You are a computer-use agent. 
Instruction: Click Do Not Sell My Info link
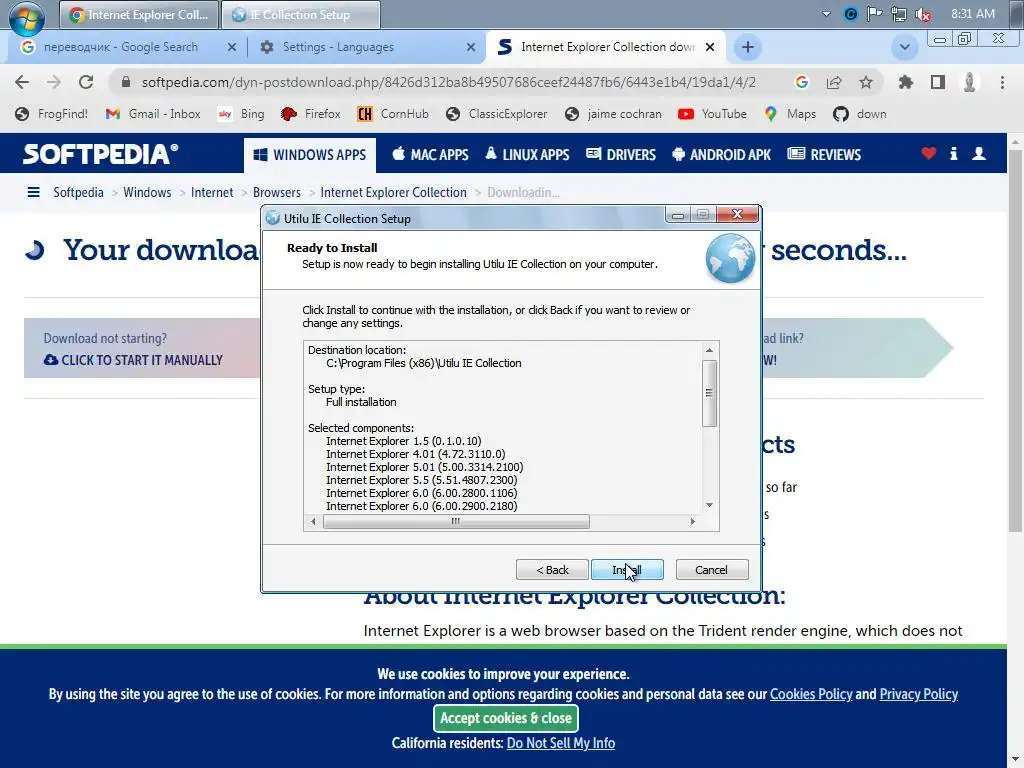(561, 743)
